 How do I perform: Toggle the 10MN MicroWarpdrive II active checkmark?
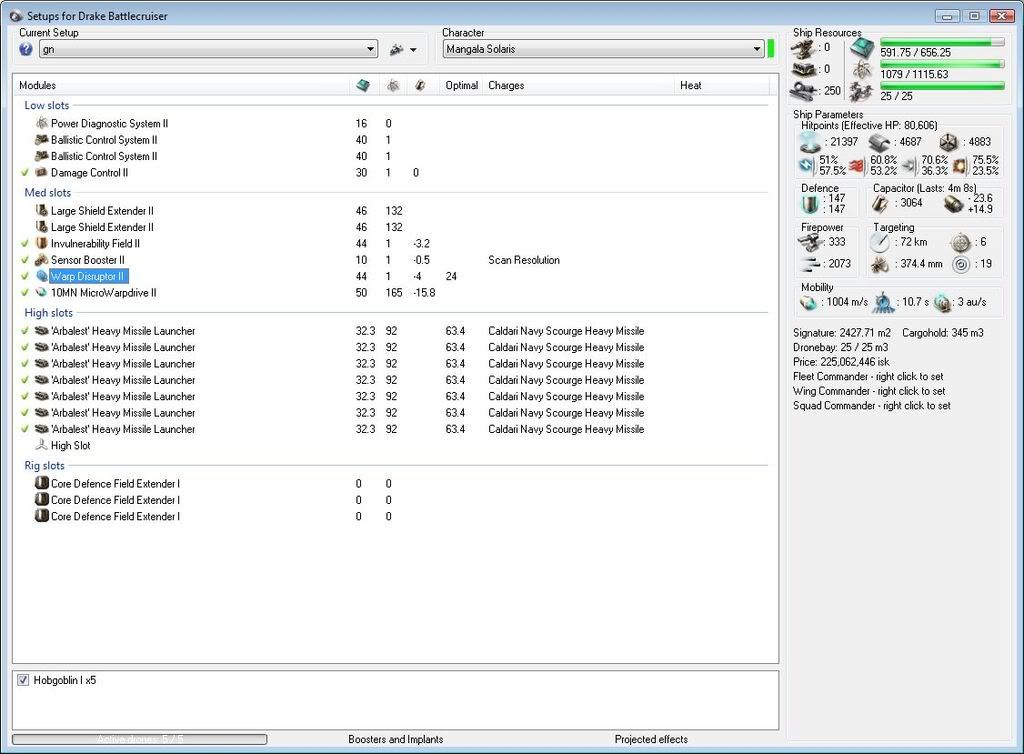pos(25,293)
